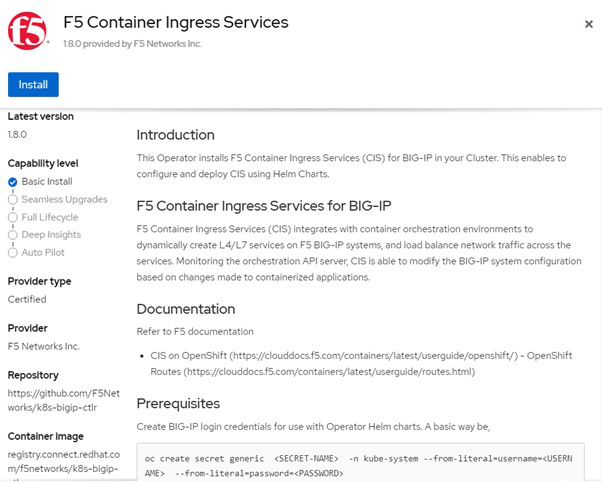Click the Documentation section heading

186,309
